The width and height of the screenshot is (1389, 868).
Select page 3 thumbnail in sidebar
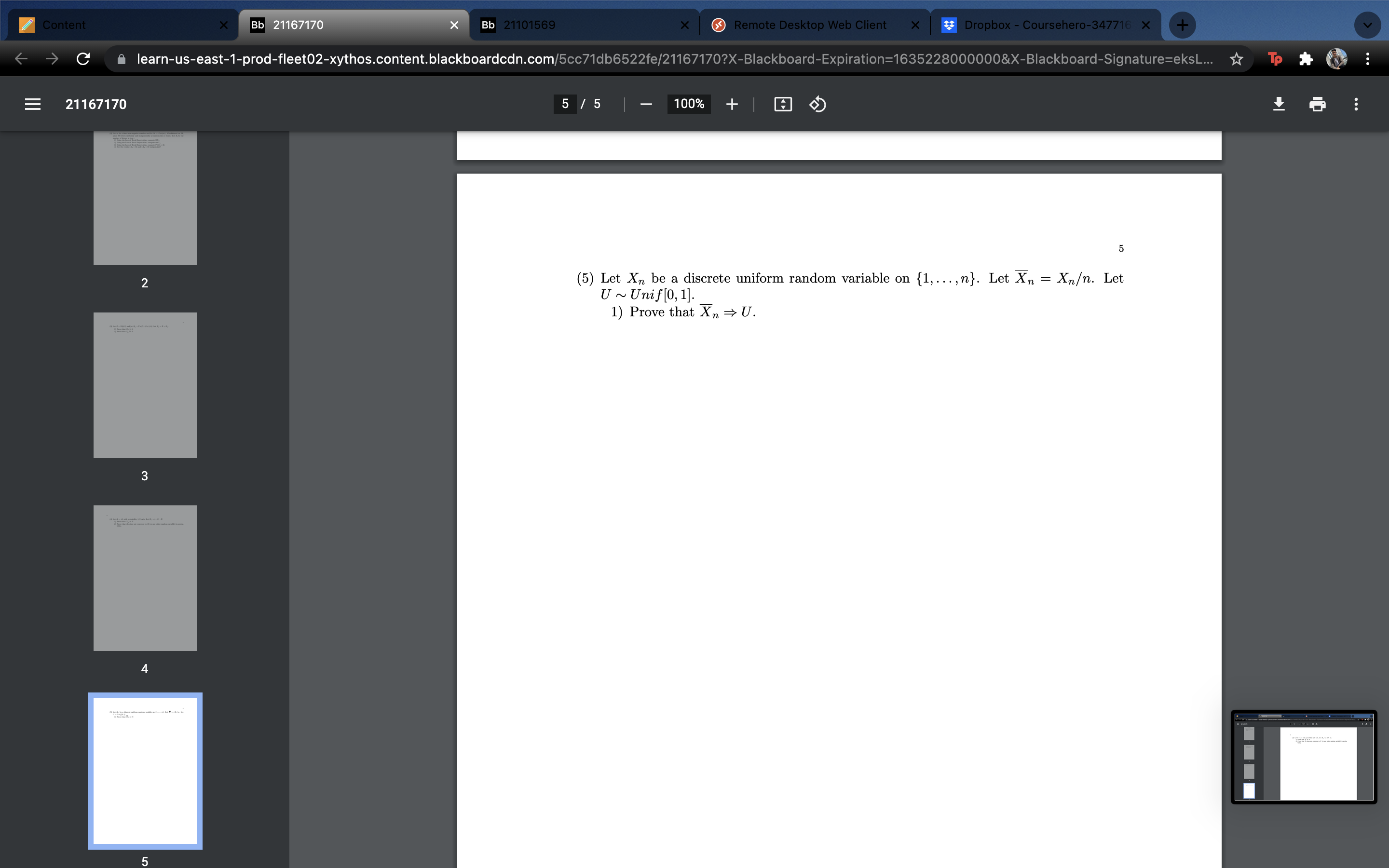pyautogui.click(x=145, y=385)
